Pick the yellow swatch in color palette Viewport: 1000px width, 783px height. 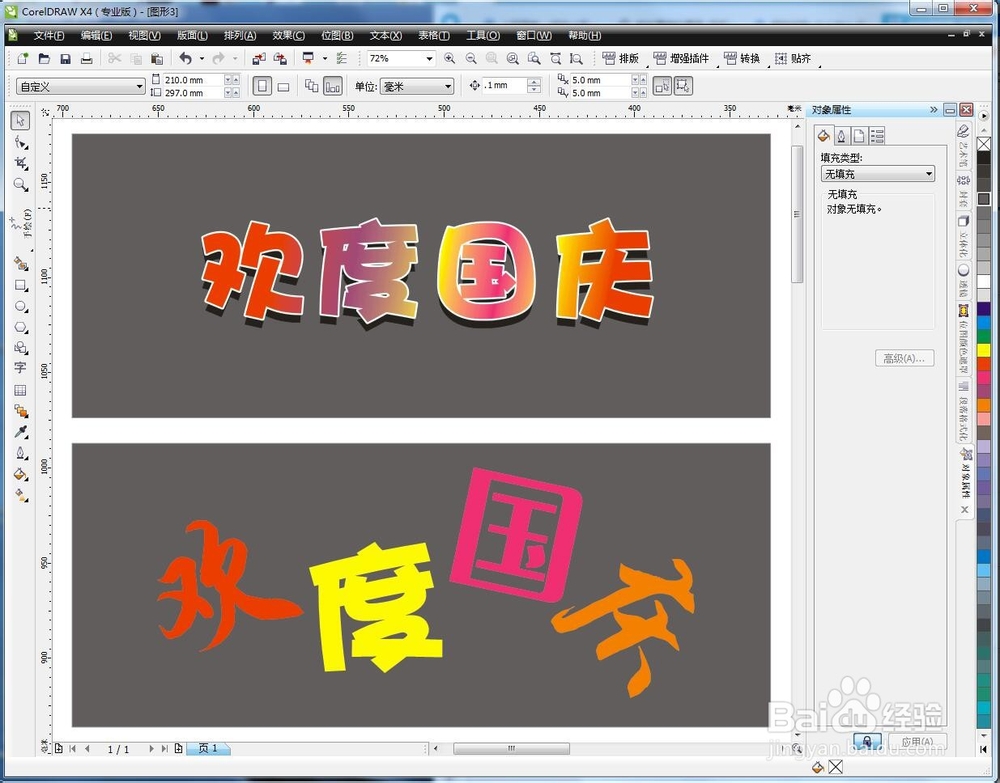point(984,350)
